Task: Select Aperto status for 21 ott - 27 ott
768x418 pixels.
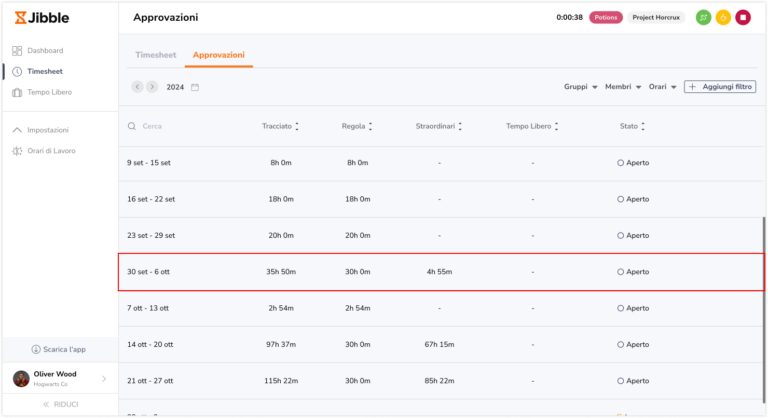Action: pyautogui.click(x=633, y=381)
